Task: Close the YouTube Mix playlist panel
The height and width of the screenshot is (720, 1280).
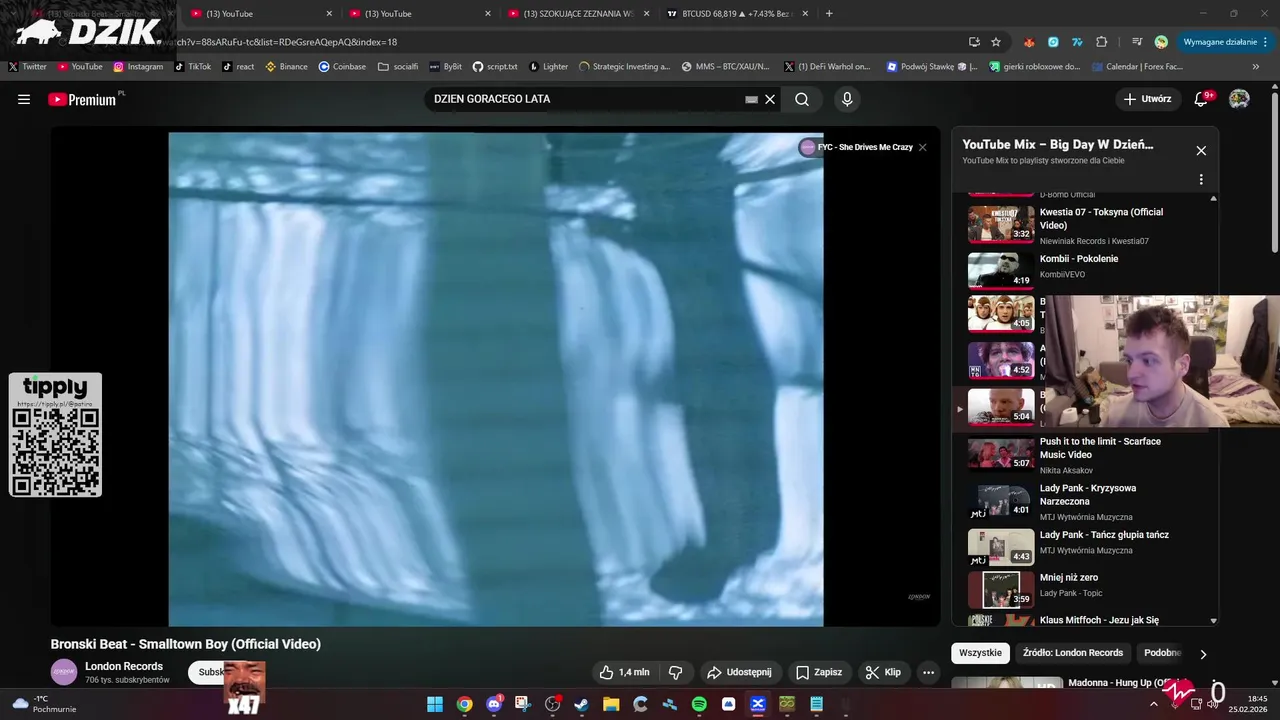Action: [x=1201, y=151]
